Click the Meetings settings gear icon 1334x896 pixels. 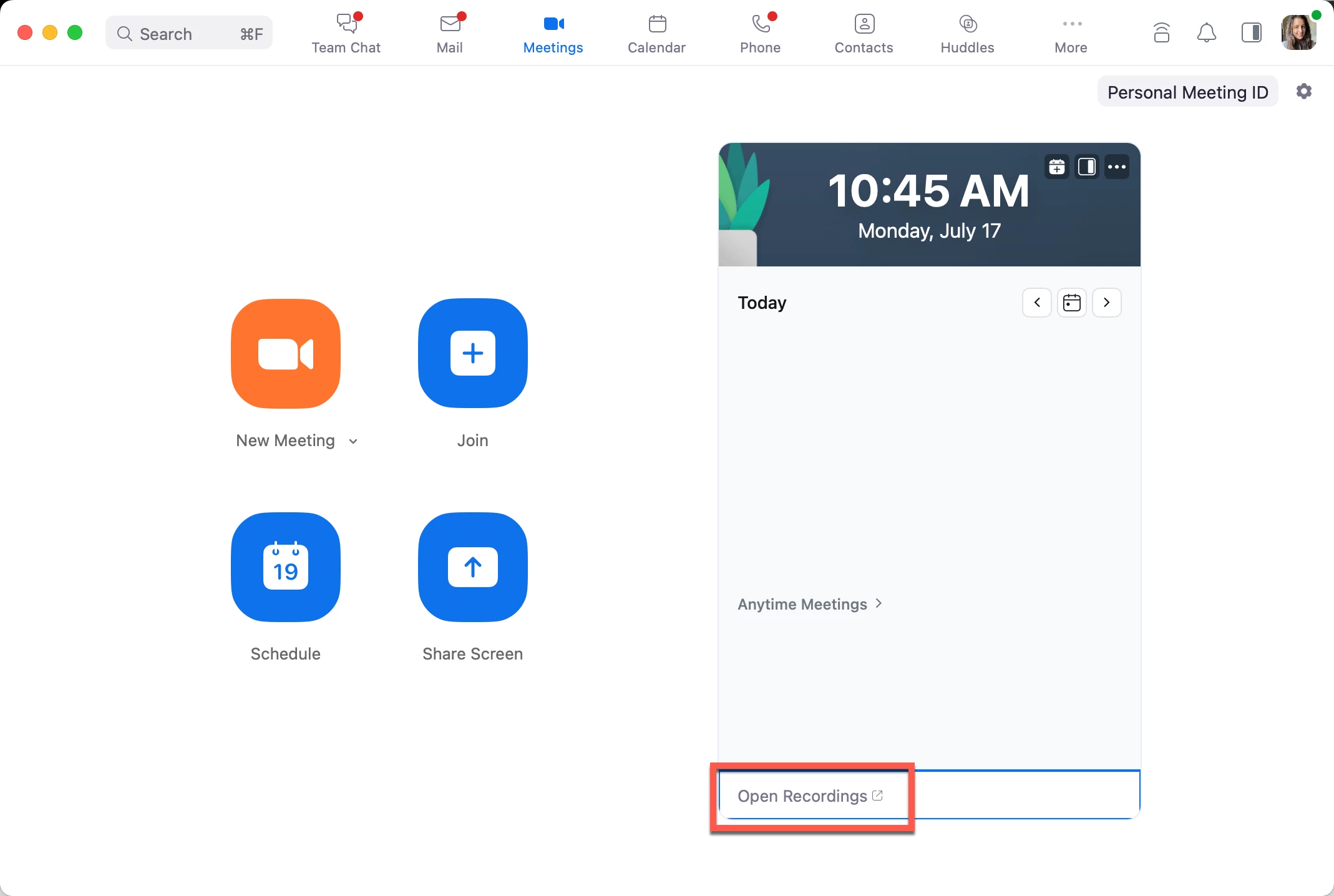tap(1303, 92)
